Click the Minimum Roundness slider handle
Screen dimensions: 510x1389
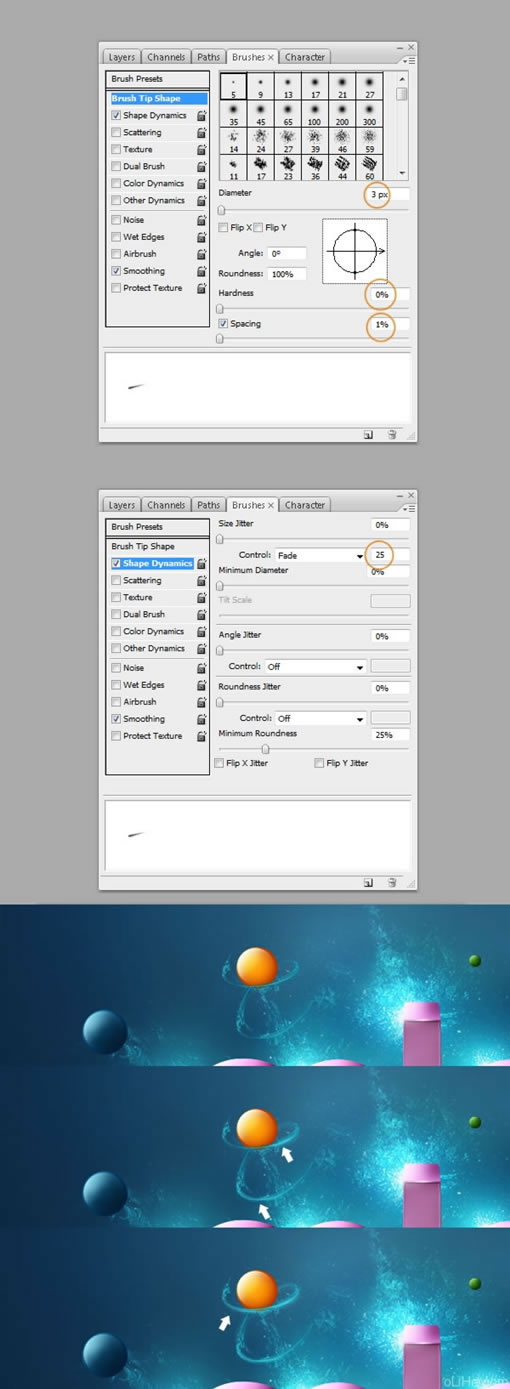coord(265,749)
